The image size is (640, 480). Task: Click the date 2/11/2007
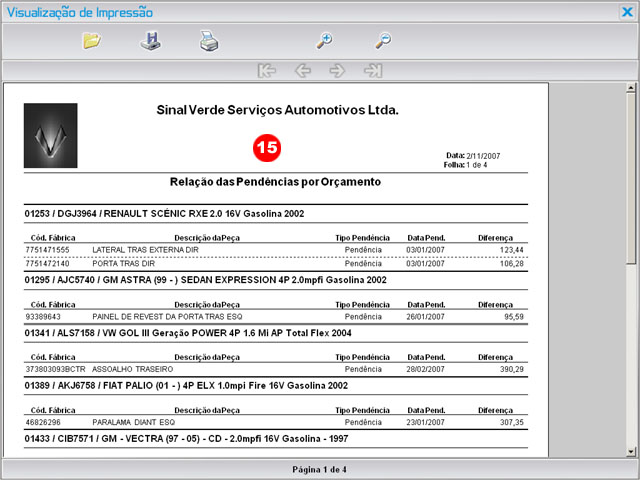click(483, 156)
